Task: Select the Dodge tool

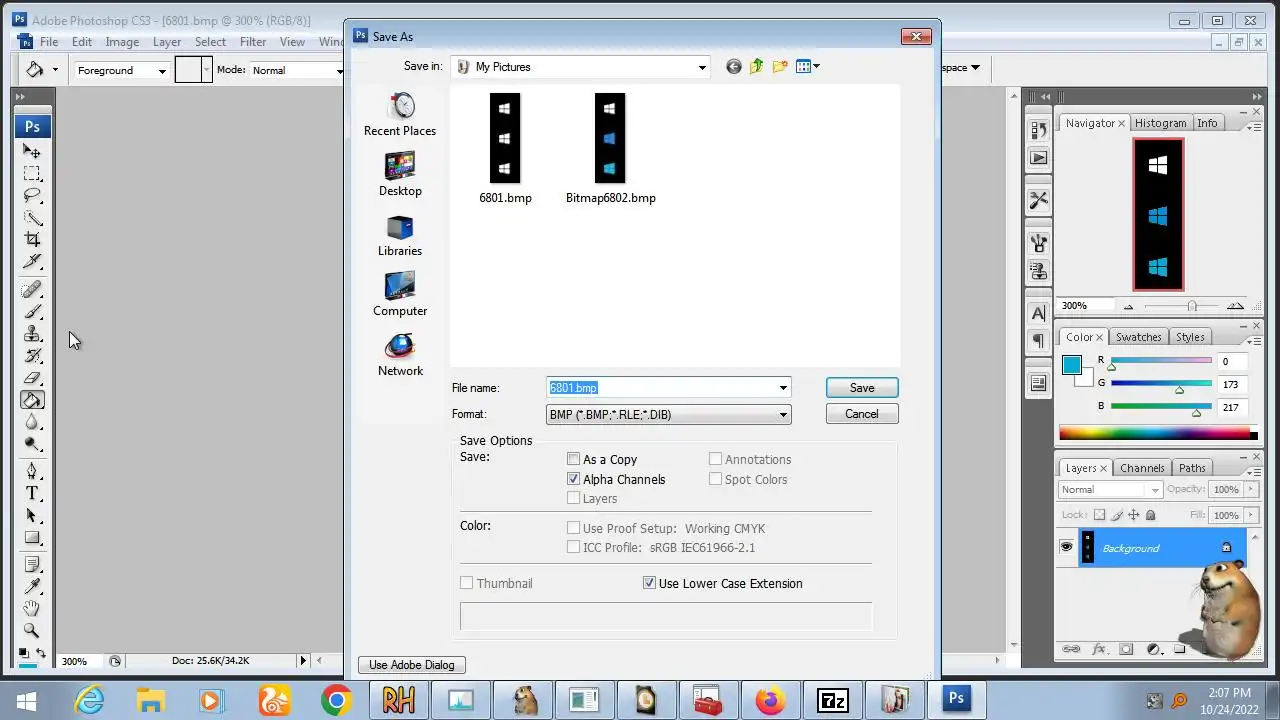Action: 32,443
